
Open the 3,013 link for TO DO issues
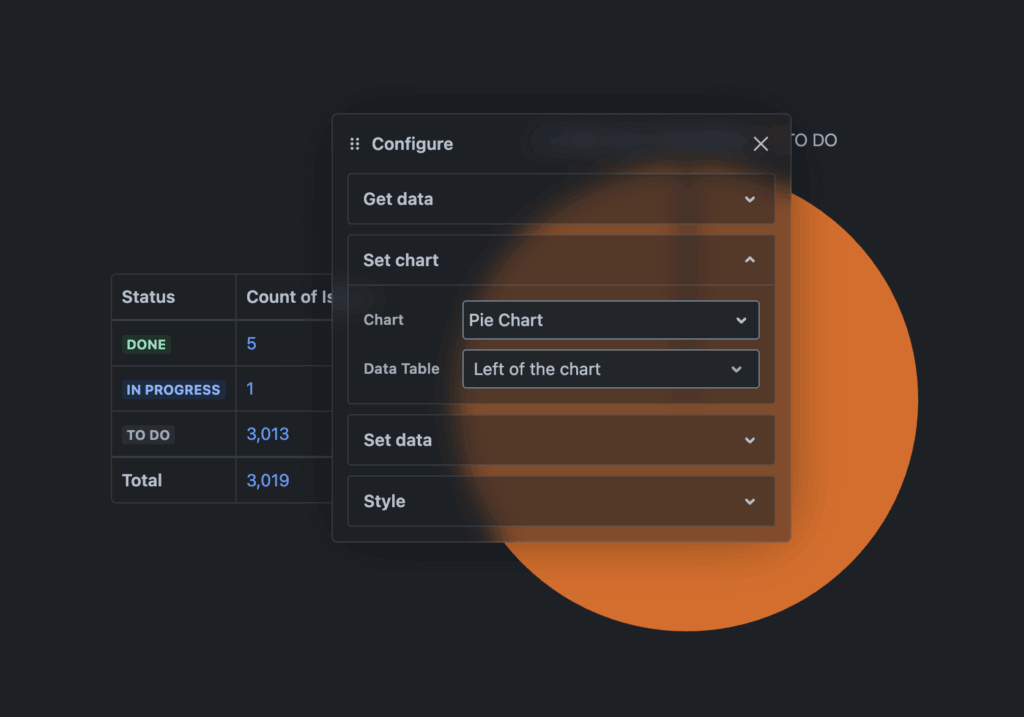[x=267, y=434]
